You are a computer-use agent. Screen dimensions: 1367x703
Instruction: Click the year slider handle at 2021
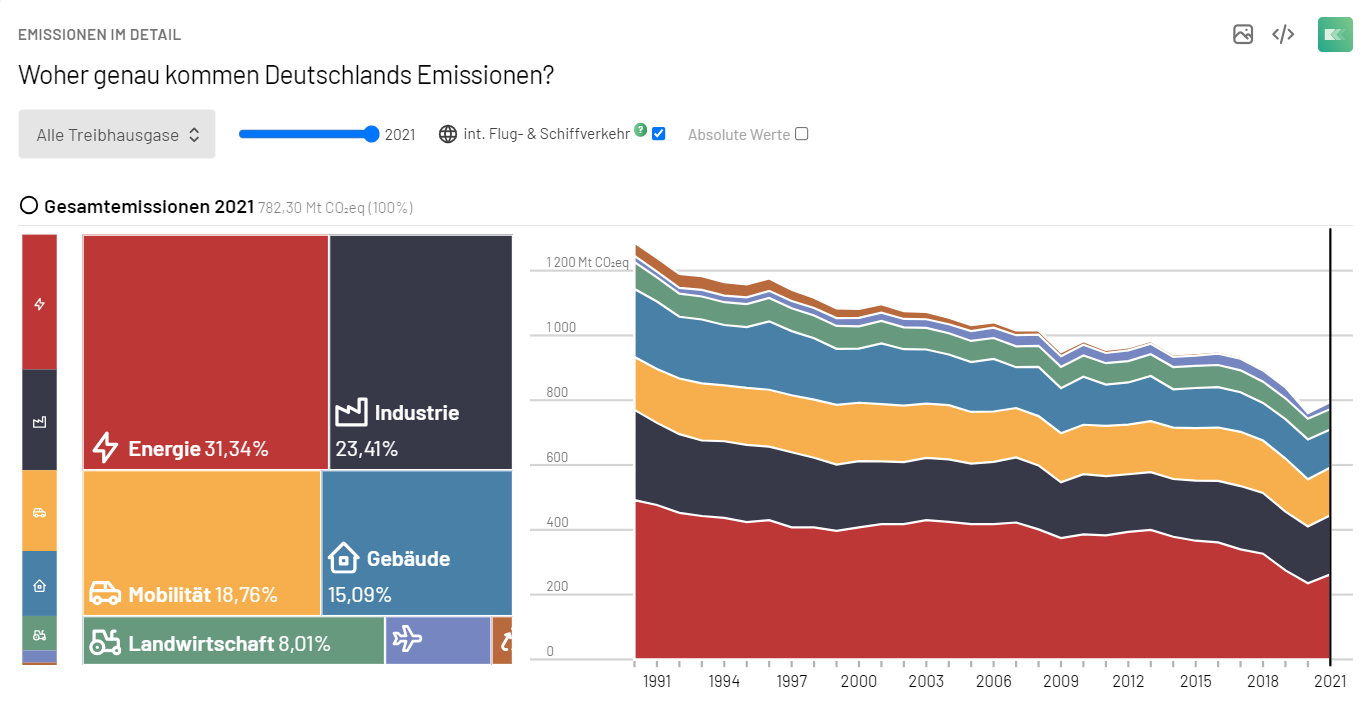click(x=372, y=134)
